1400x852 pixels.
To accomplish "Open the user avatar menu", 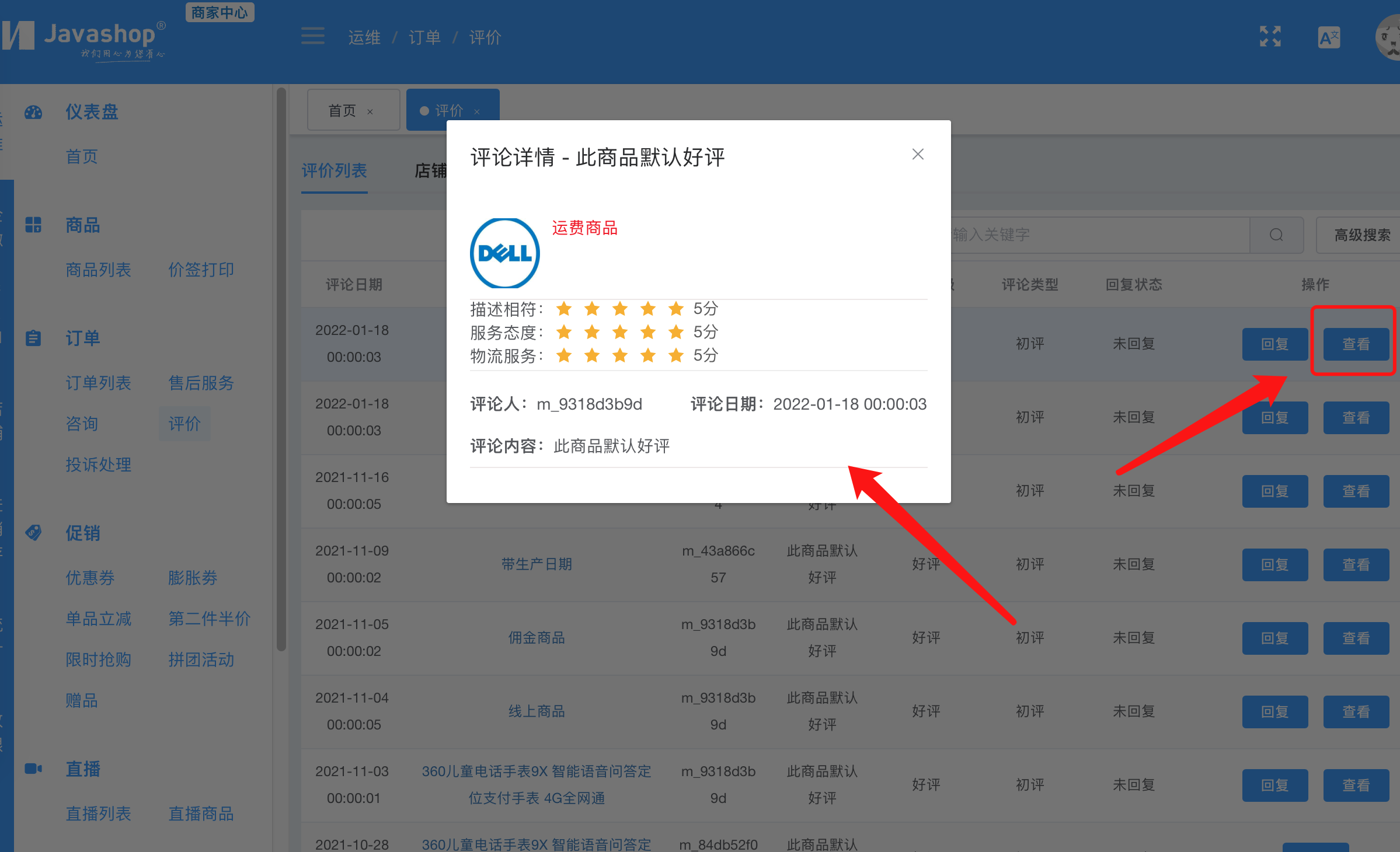I will tap(1388, 38).
